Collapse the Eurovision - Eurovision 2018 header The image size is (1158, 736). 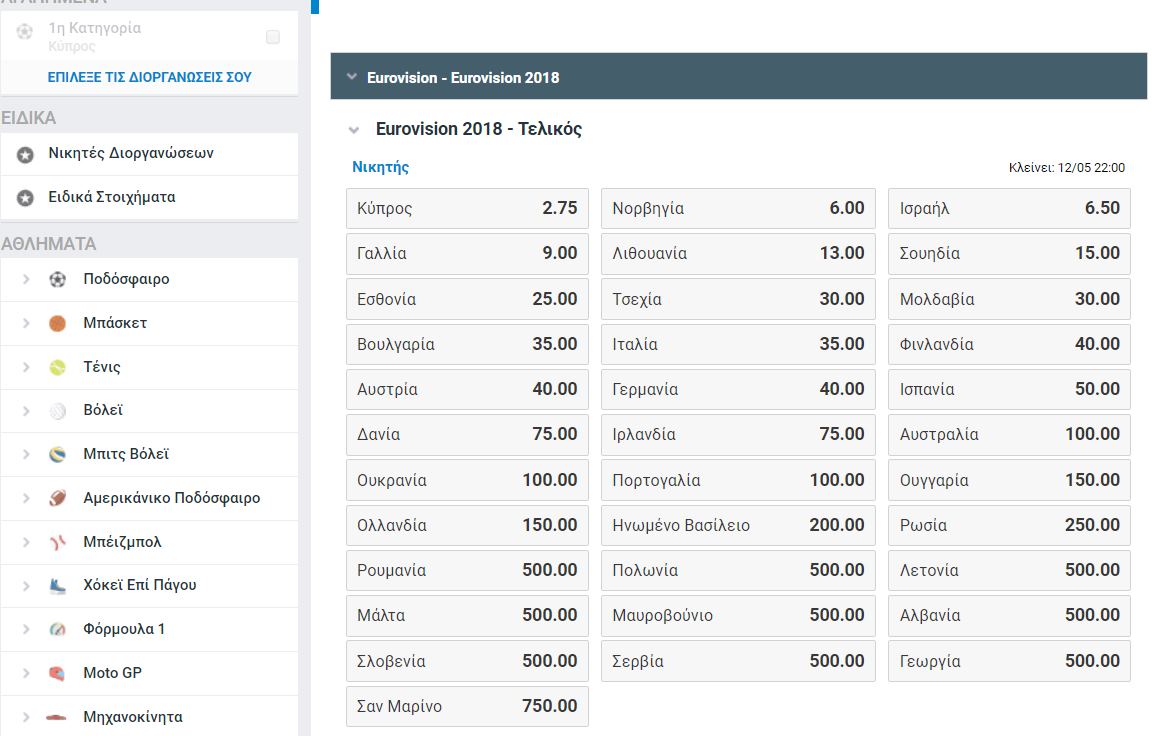(x=352, y=77)
